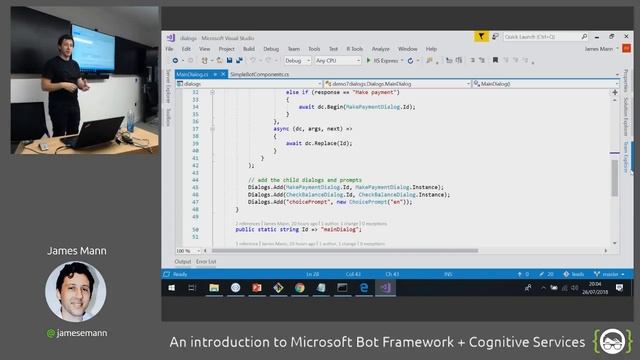This screenshot has height=360, width=640.
Task: Open the James Mann account dropdown
Action: (x=601, y=49)
